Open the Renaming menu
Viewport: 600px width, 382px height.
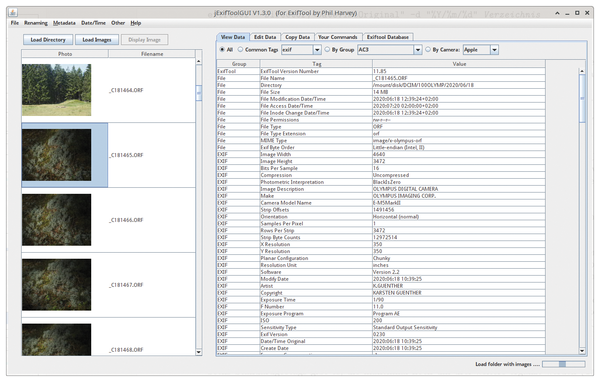[36, 23]
